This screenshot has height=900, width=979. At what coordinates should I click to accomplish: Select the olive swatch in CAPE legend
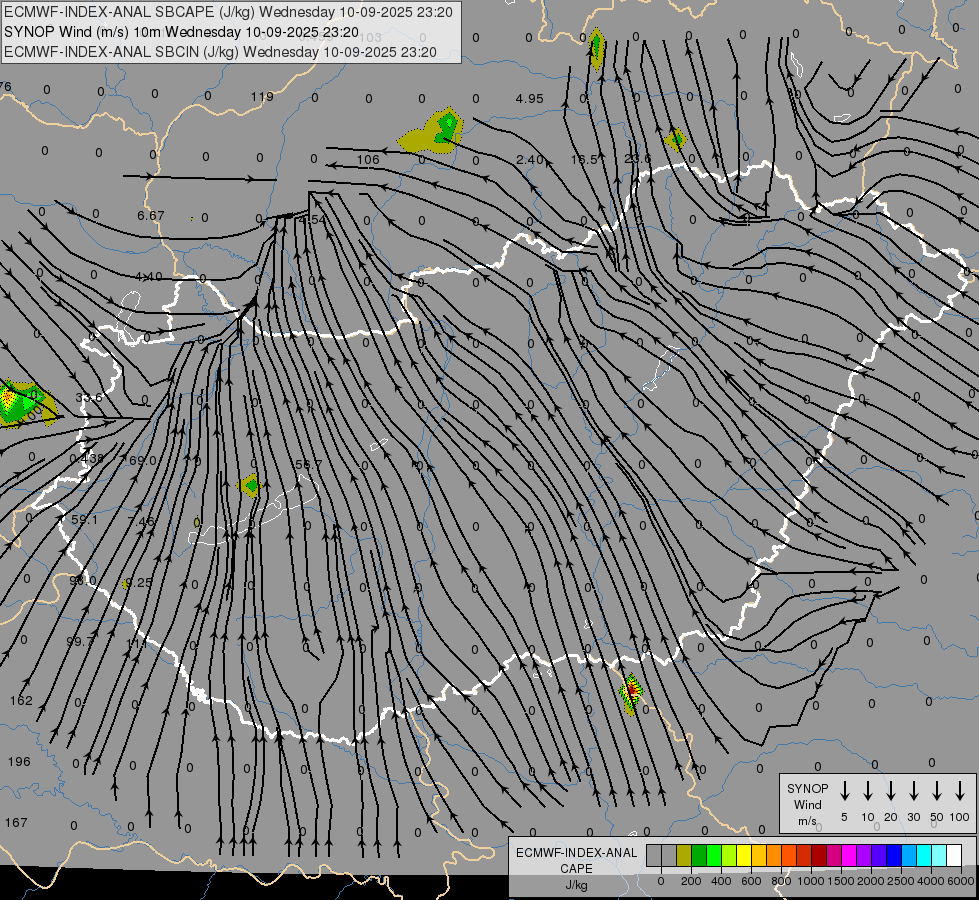(x=684, y=856)
